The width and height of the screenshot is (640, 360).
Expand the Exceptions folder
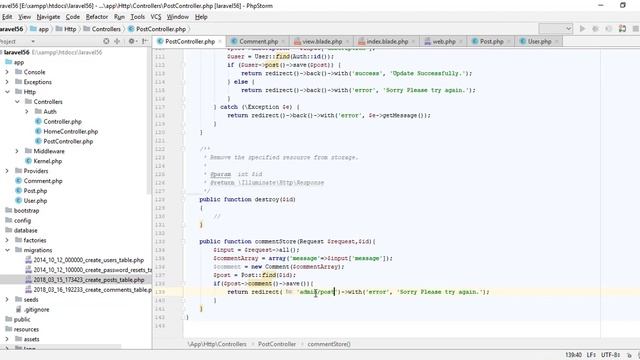(7, 82)
